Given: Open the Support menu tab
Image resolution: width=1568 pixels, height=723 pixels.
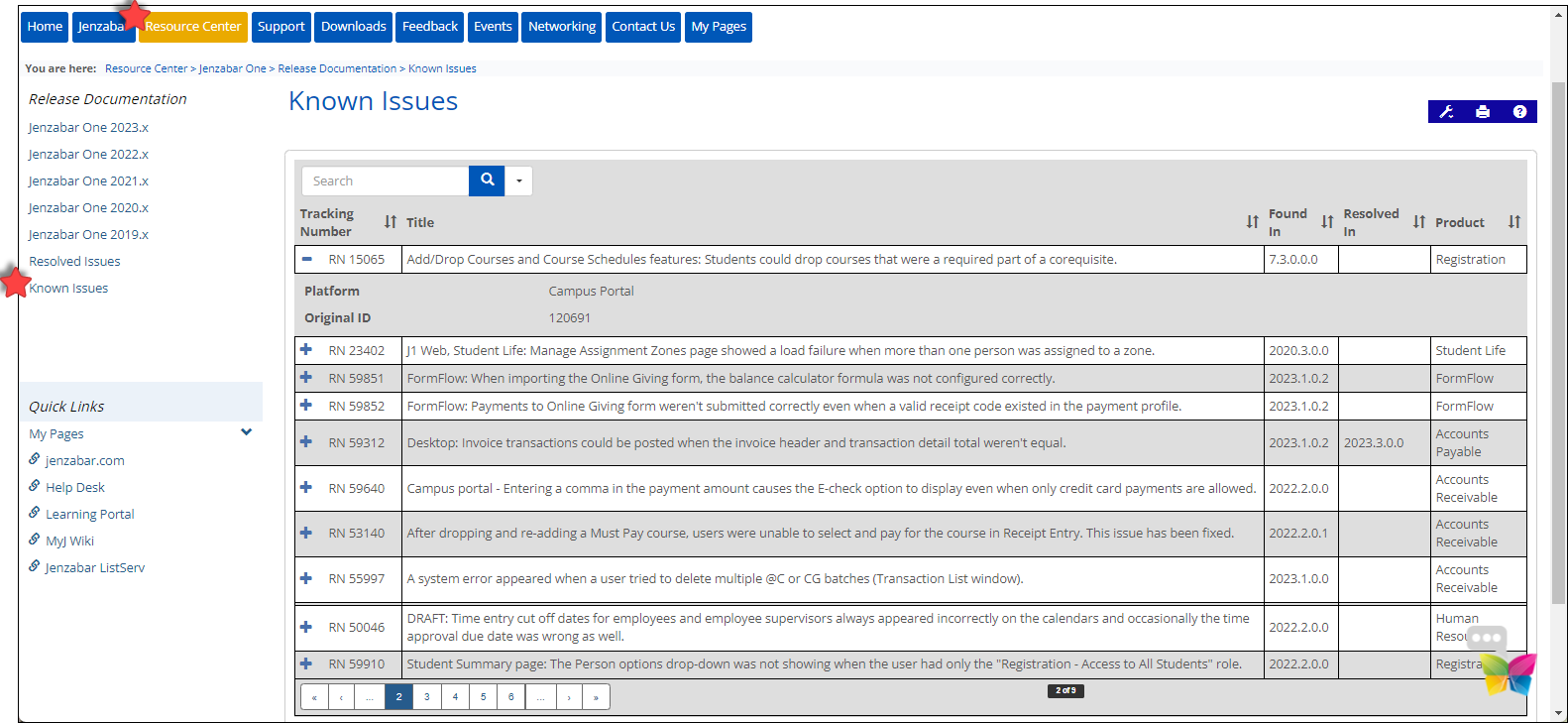Looking at the screenshot, I should click(x=281, y=27).
